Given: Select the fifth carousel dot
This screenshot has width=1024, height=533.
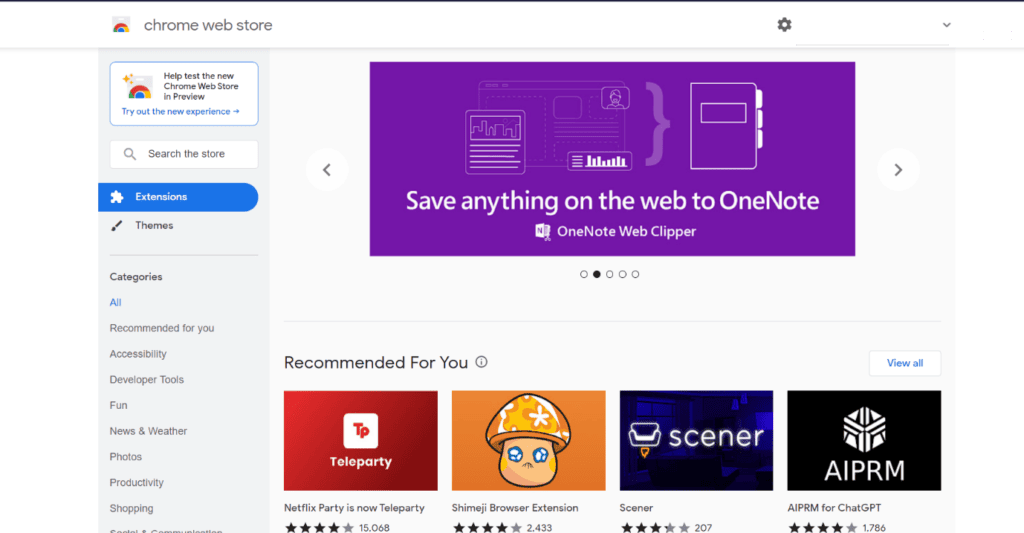Looking at the screenshot, I should 635,274.
